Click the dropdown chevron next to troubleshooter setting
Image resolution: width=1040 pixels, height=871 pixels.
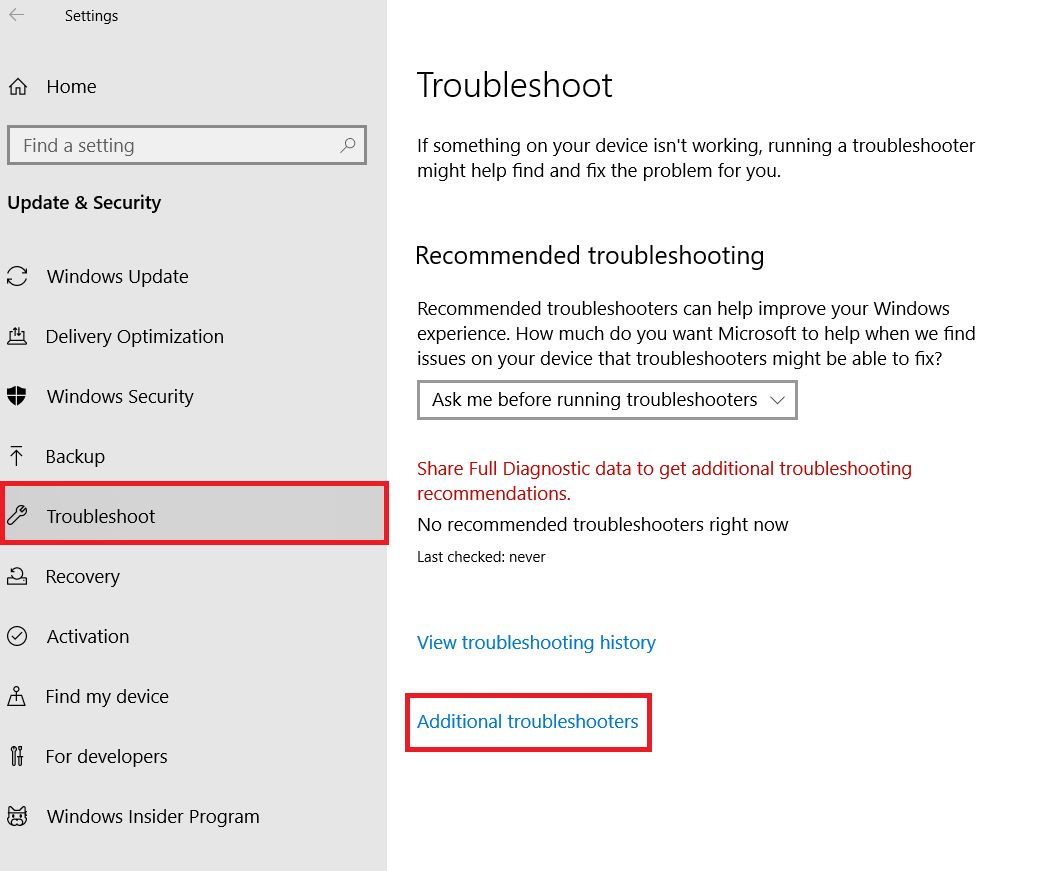(x=778, y=400)
